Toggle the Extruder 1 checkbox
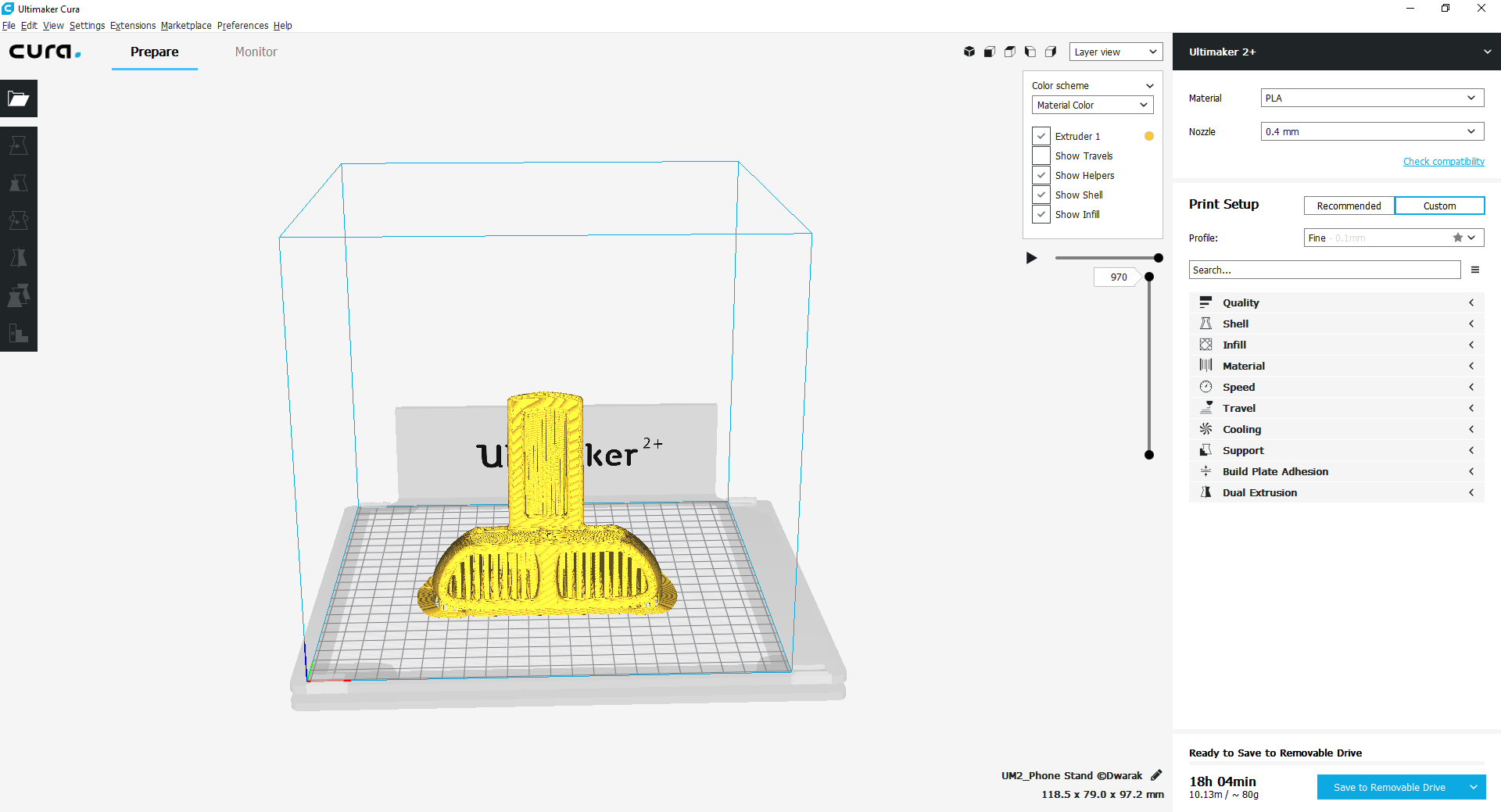 (1041, 136)
